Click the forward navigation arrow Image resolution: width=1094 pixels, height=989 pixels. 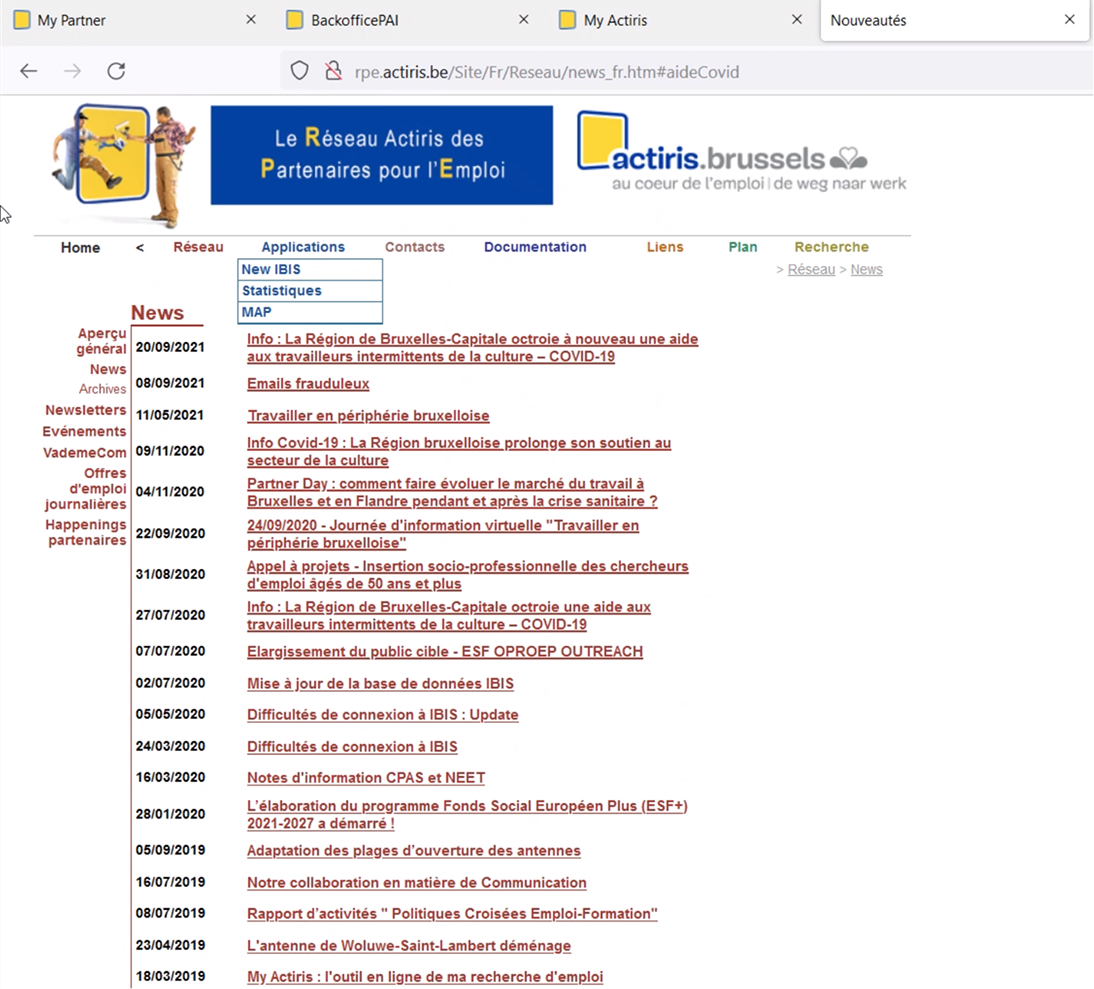73,71
